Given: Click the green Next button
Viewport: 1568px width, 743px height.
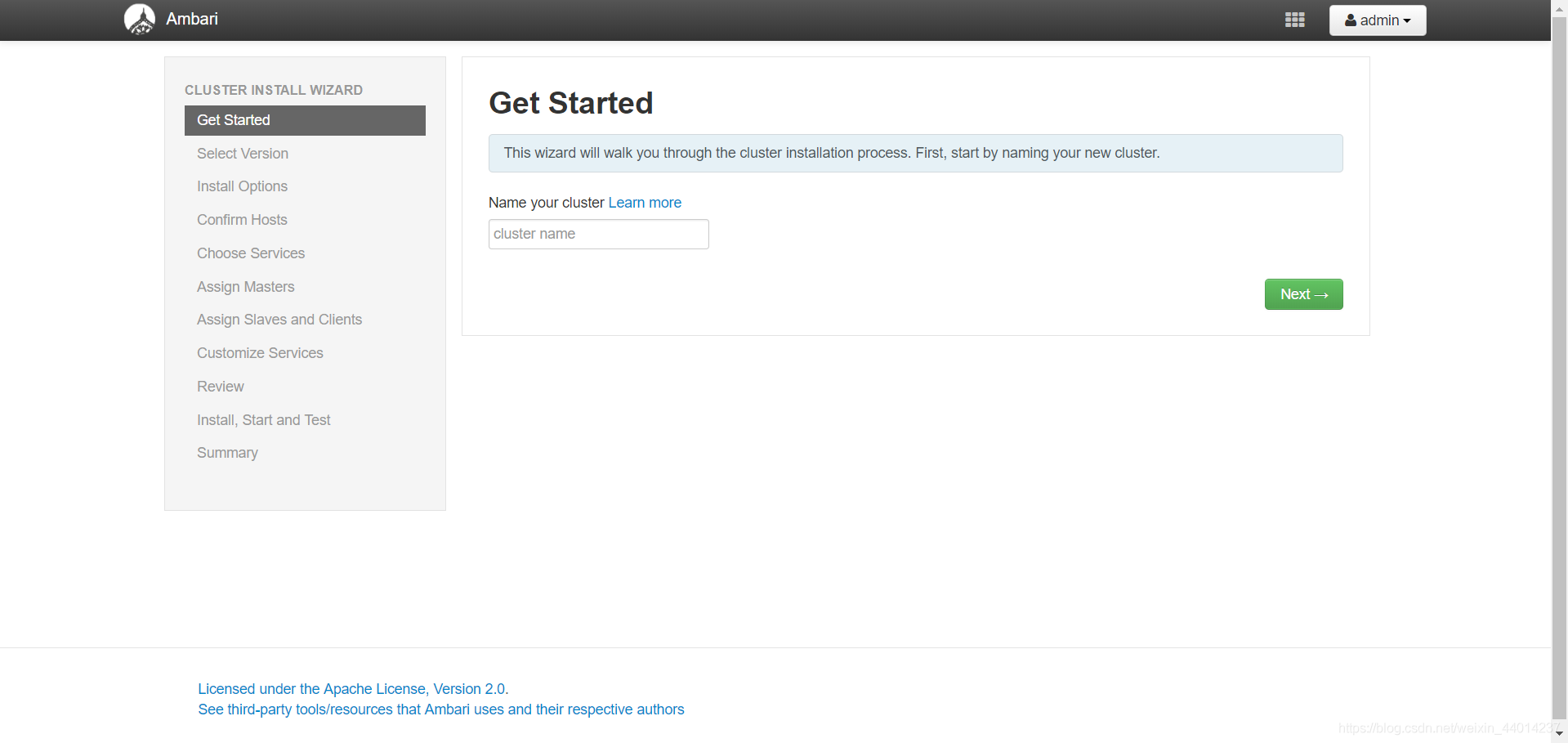Looking at the screenshot, I should click(1303, 294).
